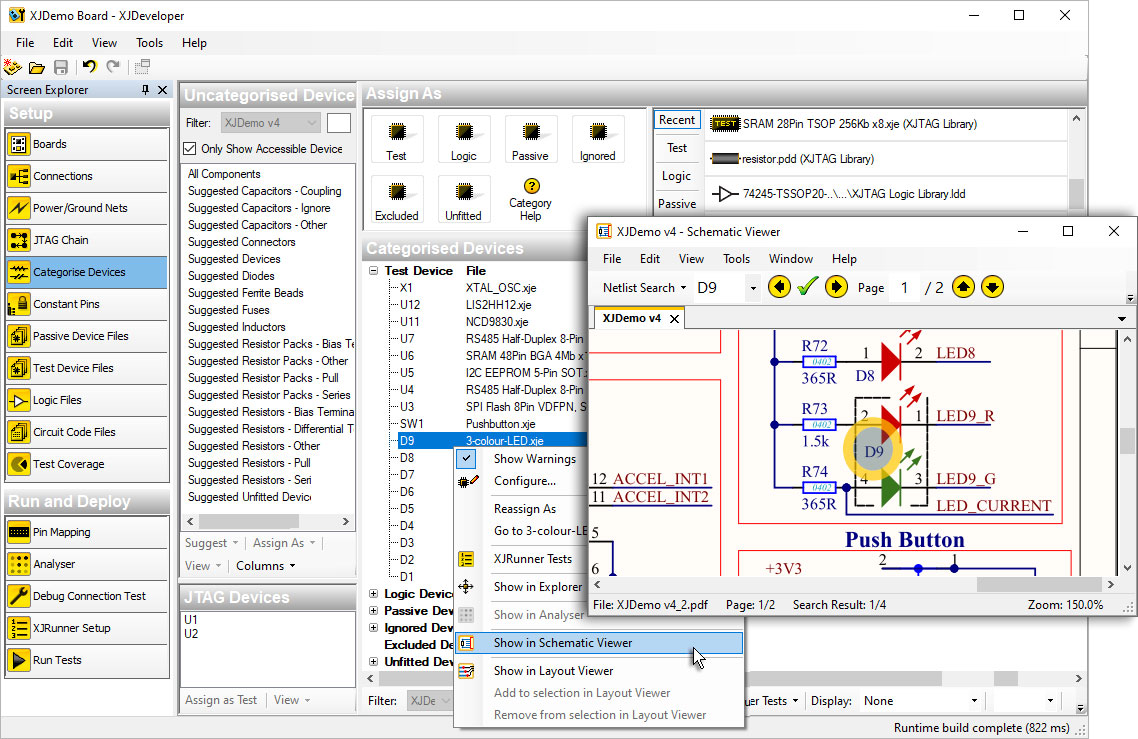
Task: Open the Debug Connection Test screen
Action: pyautogui.click(x=87, y=596)
